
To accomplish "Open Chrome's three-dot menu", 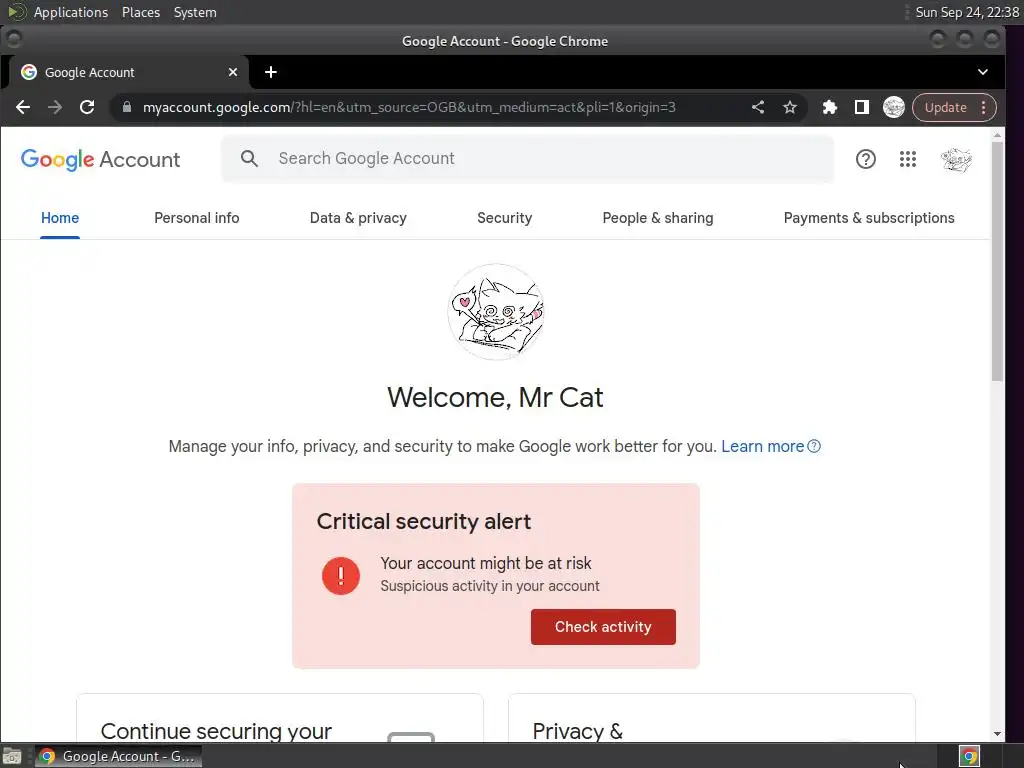I will pyautogui.click(x=984, y=107).
